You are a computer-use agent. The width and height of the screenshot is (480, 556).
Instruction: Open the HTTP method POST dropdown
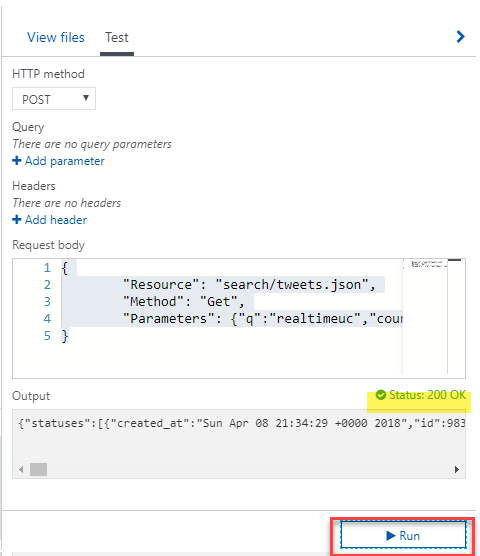pos(54,99)
